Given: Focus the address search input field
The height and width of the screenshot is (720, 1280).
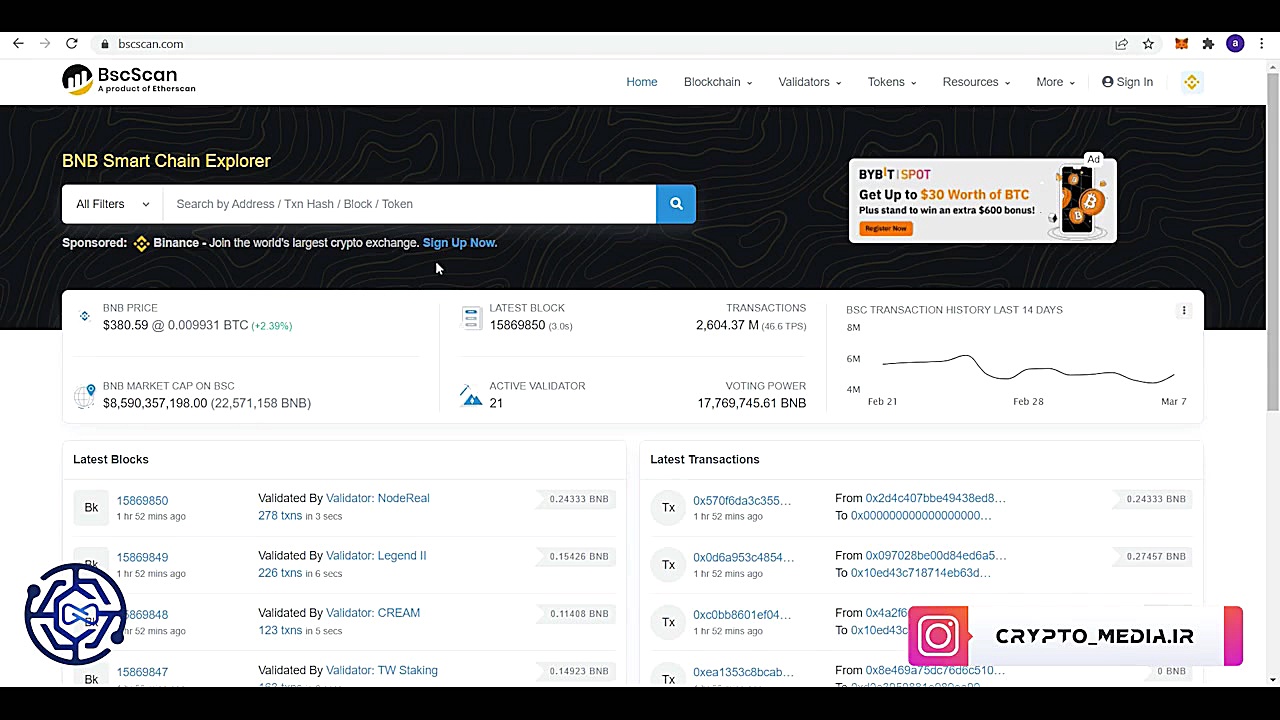Looking at the screenshot, I should (x=410, y=204).
